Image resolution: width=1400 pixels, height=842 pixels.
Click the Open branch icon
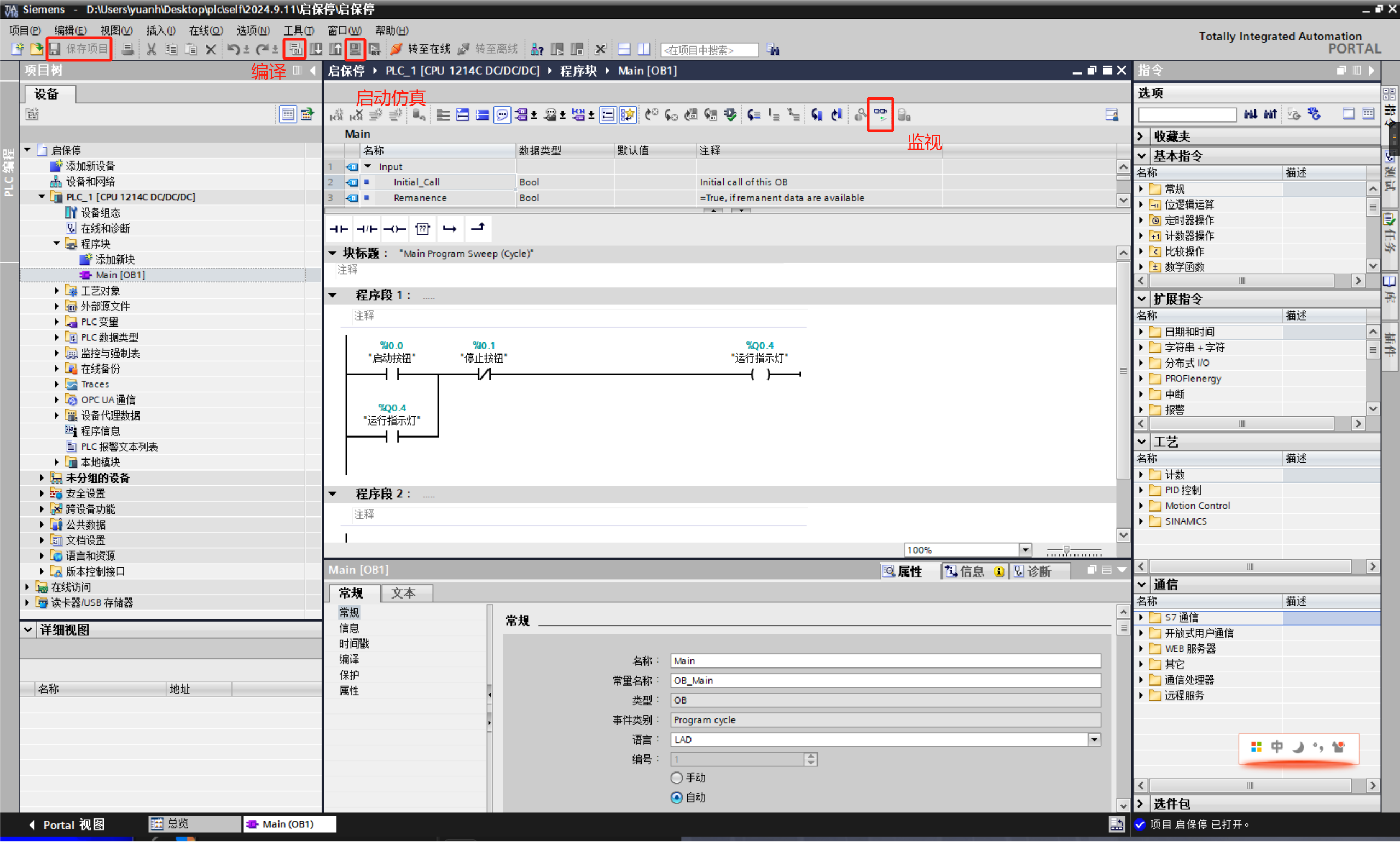point(450,229)
